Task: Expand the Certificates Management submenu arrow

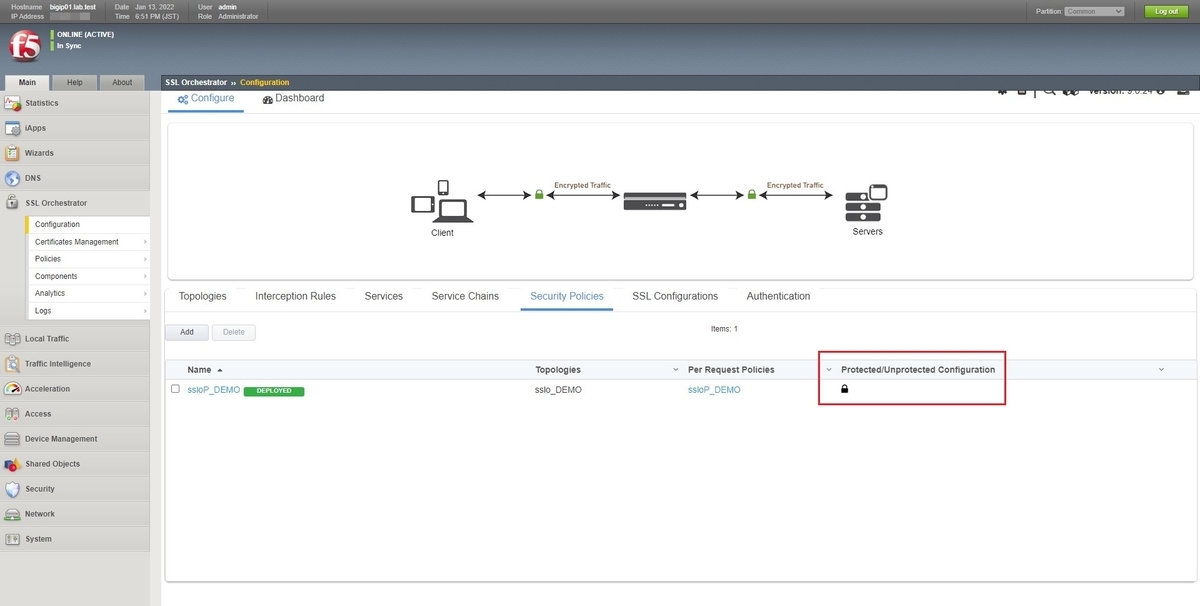Action: click(x=145, y=242)
